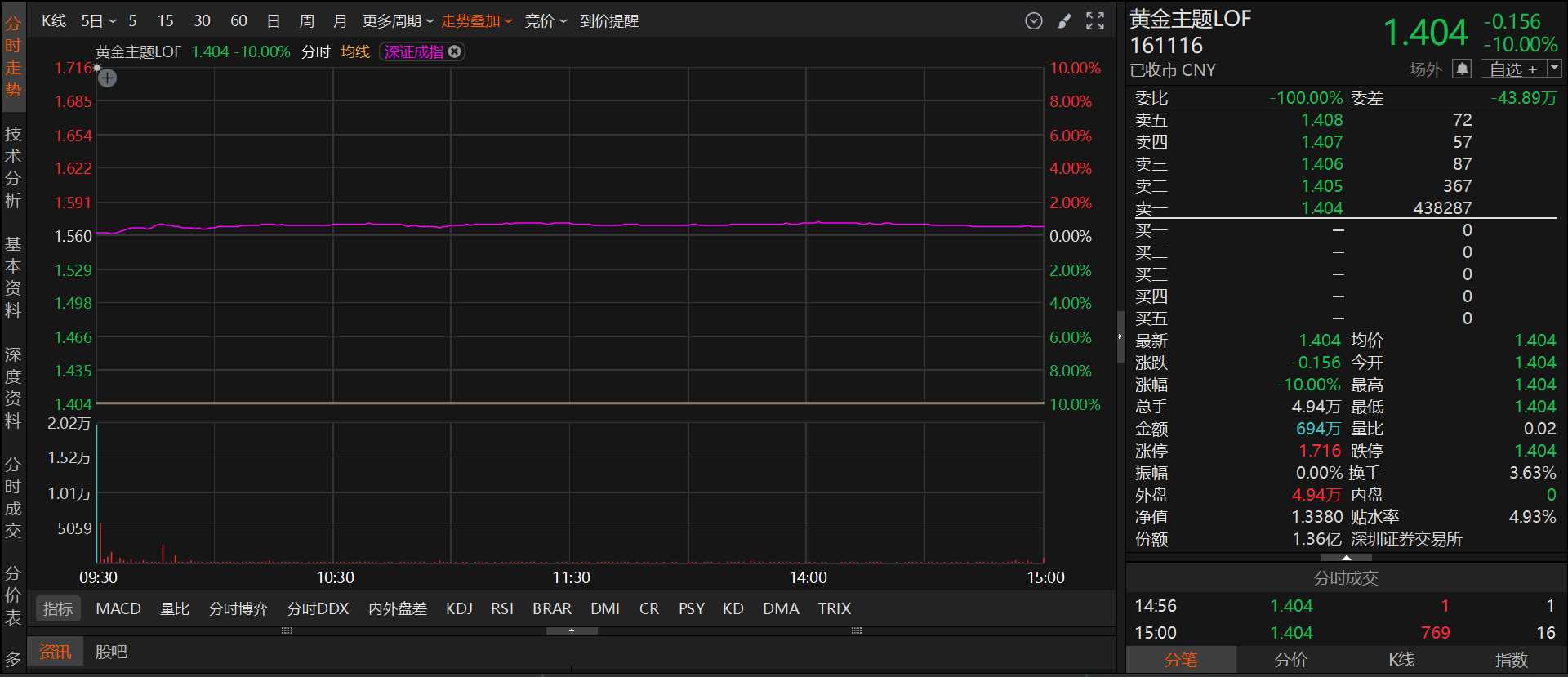This screenshot has height=677, width=1568.
Task: Toggle the 分时 line in chart legend
Action: (315, 52)
